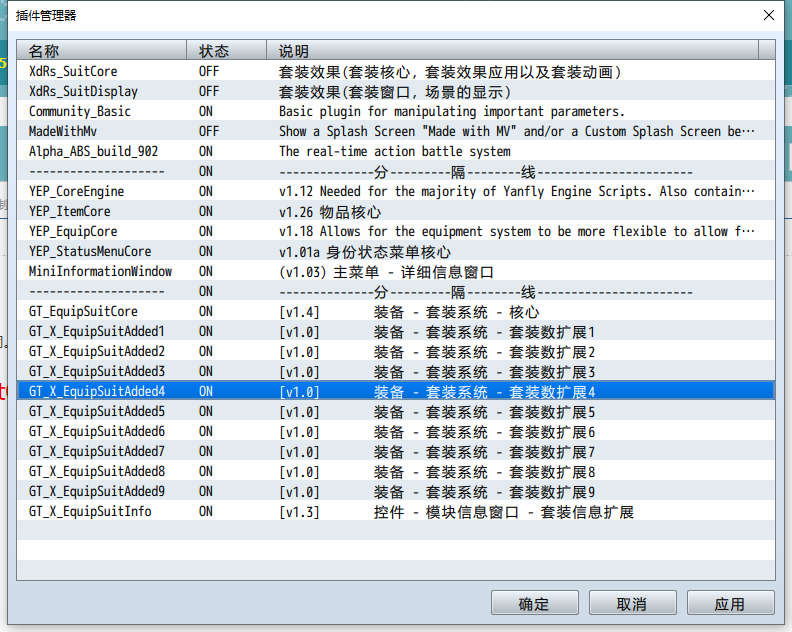Select the GT_X_EquipSuitAdded2 plugin row
This screenshot has height=632, width=792.
[x=396, y=351]
